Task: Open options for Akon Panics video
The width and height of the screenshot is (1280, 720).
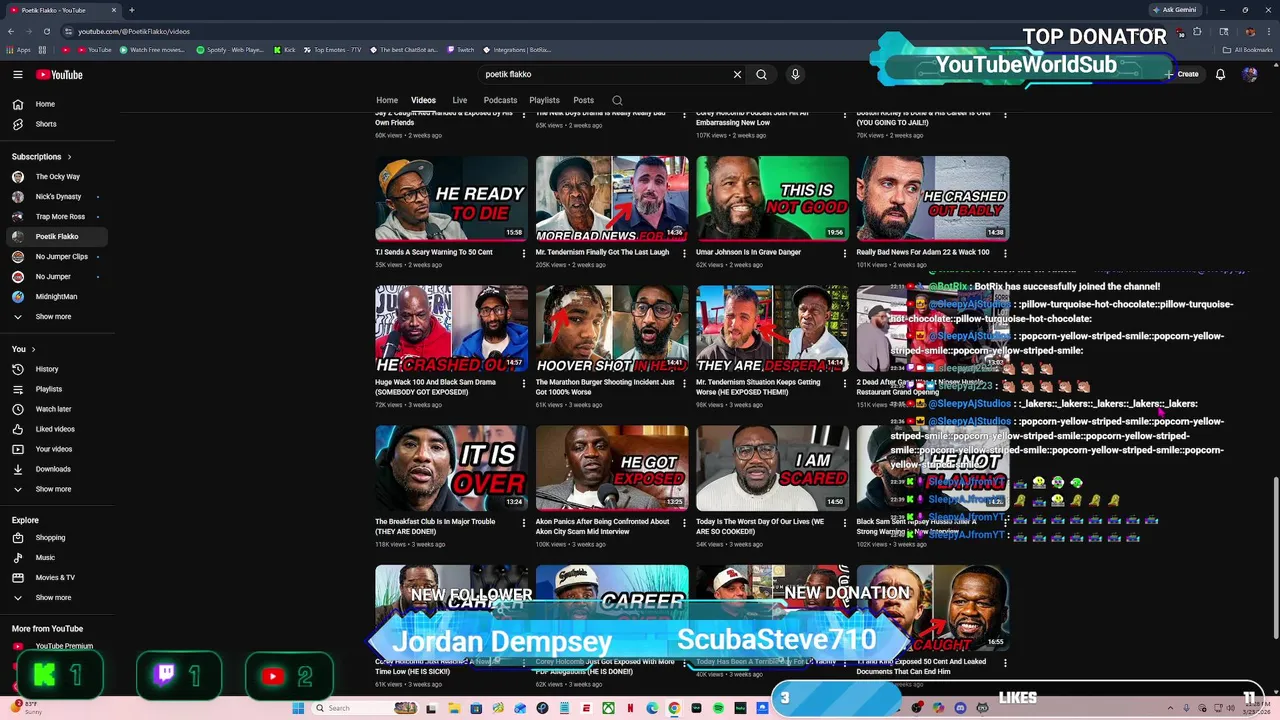Action: click(684, 522)
